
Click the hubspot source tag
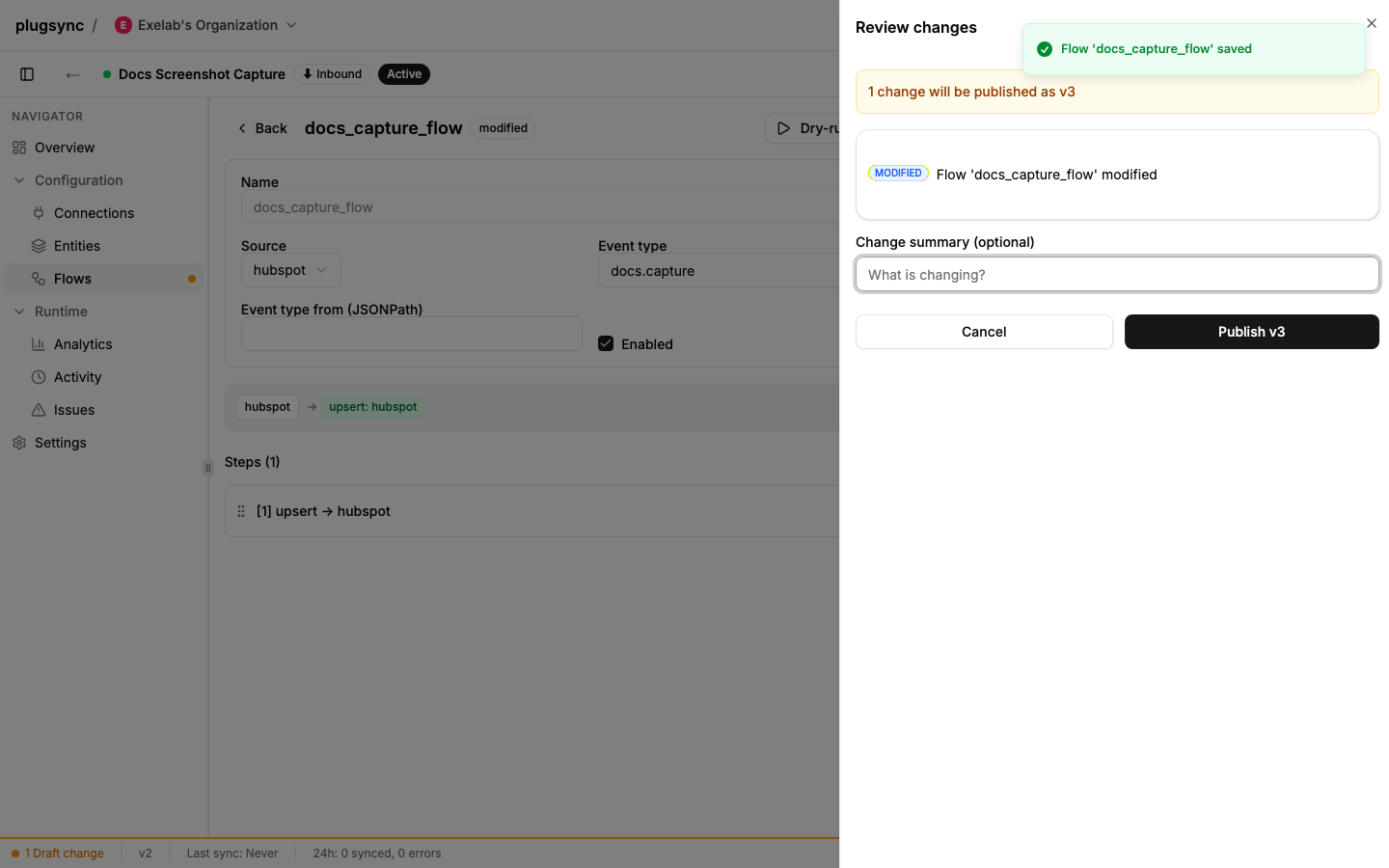(267, 407)
